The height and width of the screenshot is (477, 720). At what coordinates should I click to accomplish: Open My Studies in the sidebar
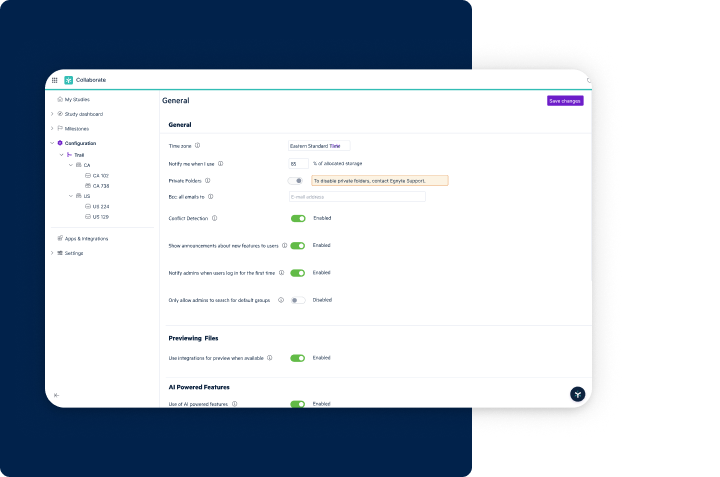coord(77,100)
